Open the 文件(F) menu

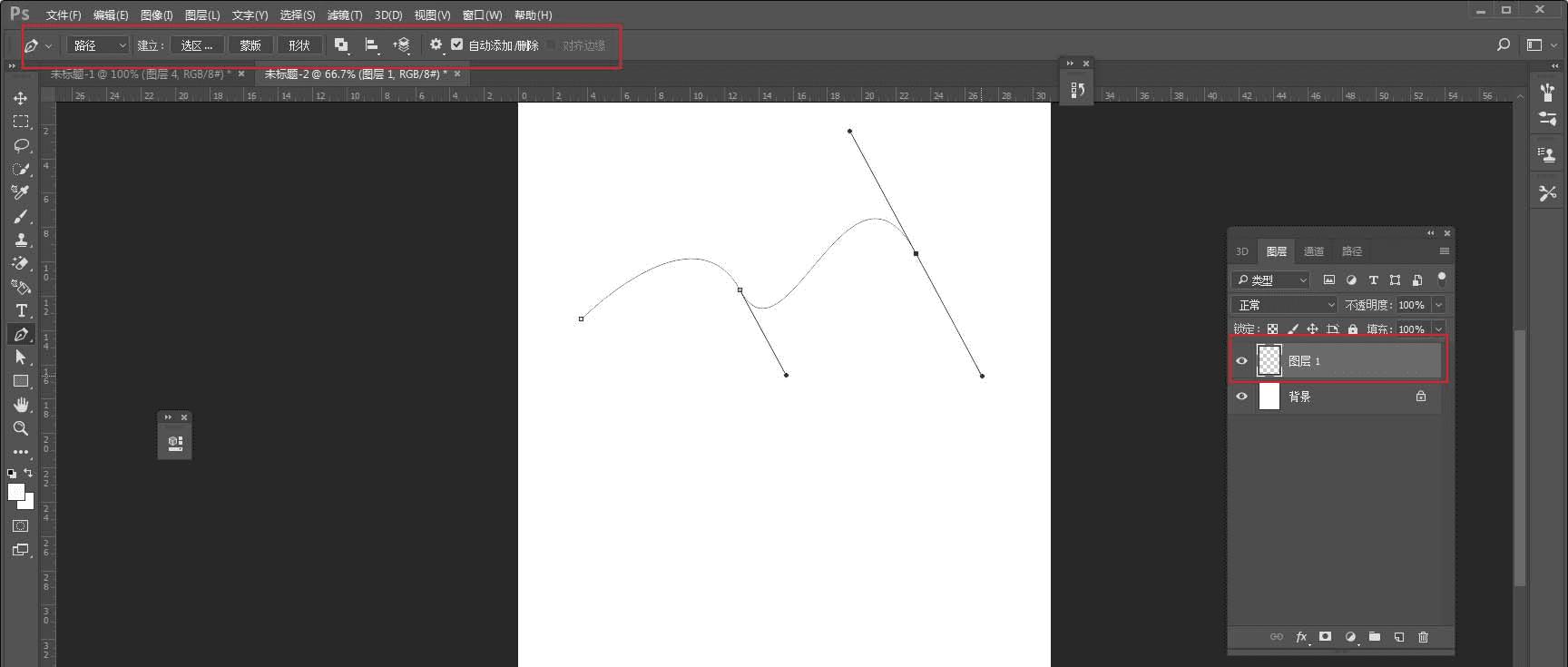64,15
